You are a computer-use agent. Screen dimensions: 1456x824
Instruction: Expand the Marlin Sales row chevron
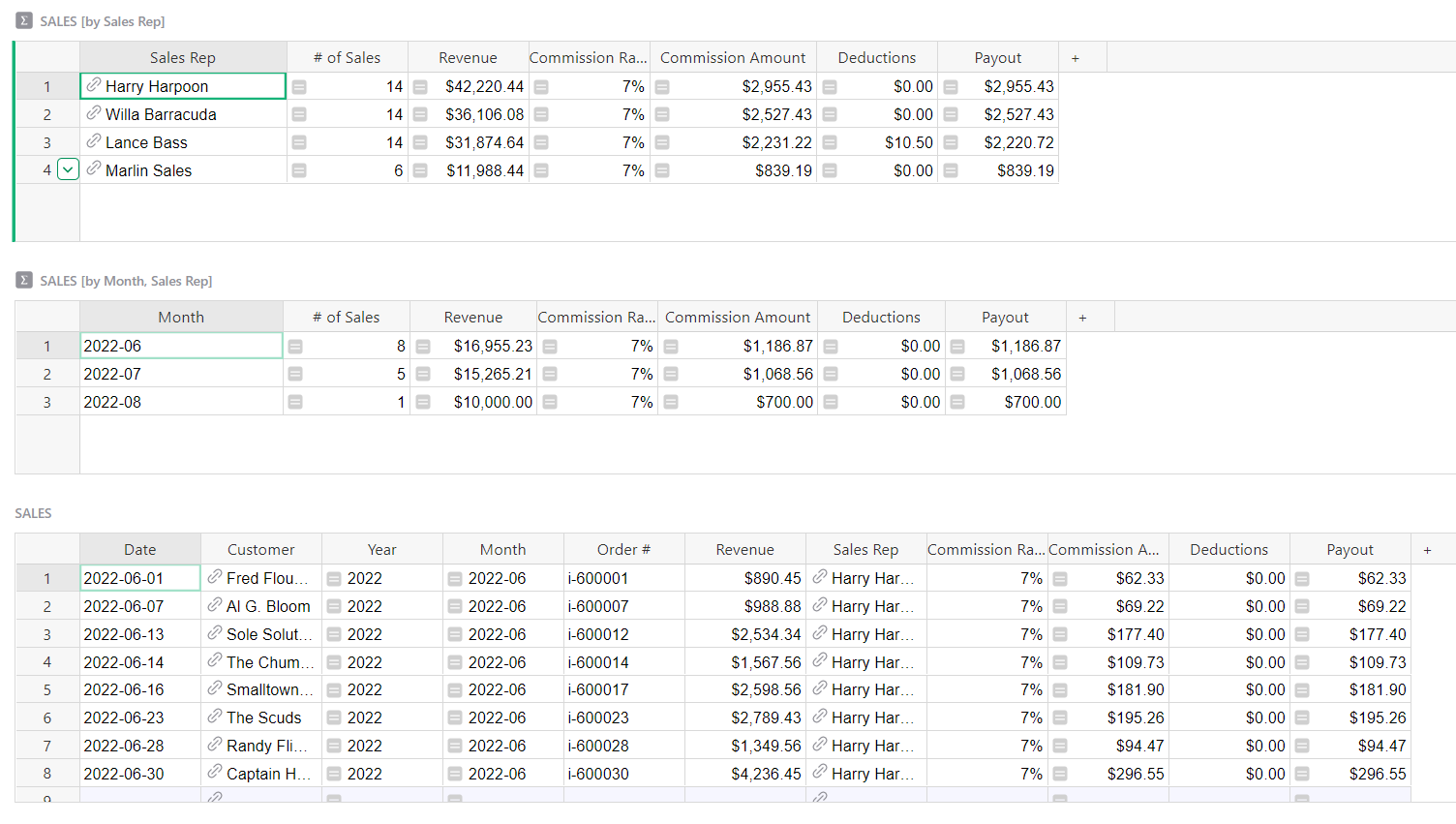68,168
